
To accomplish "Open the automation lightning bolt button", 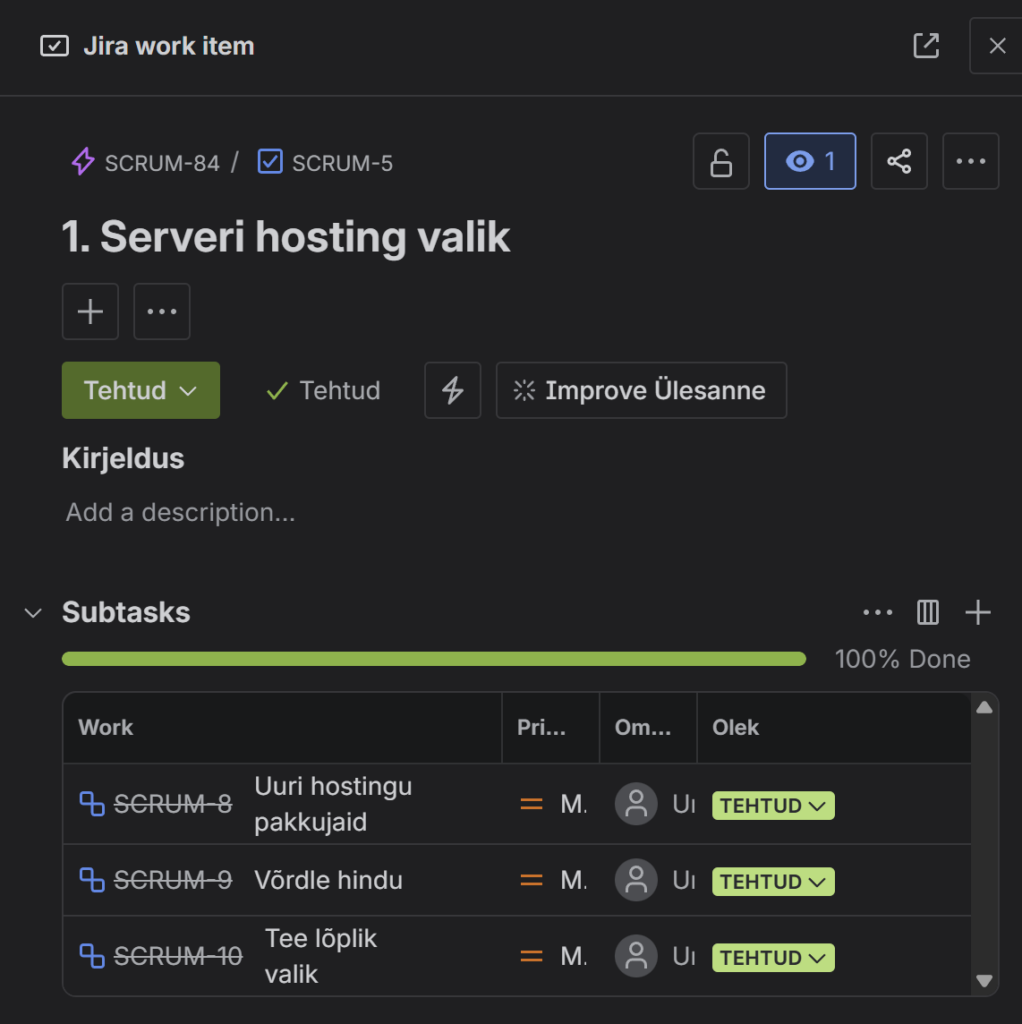I will click(453, 390).
